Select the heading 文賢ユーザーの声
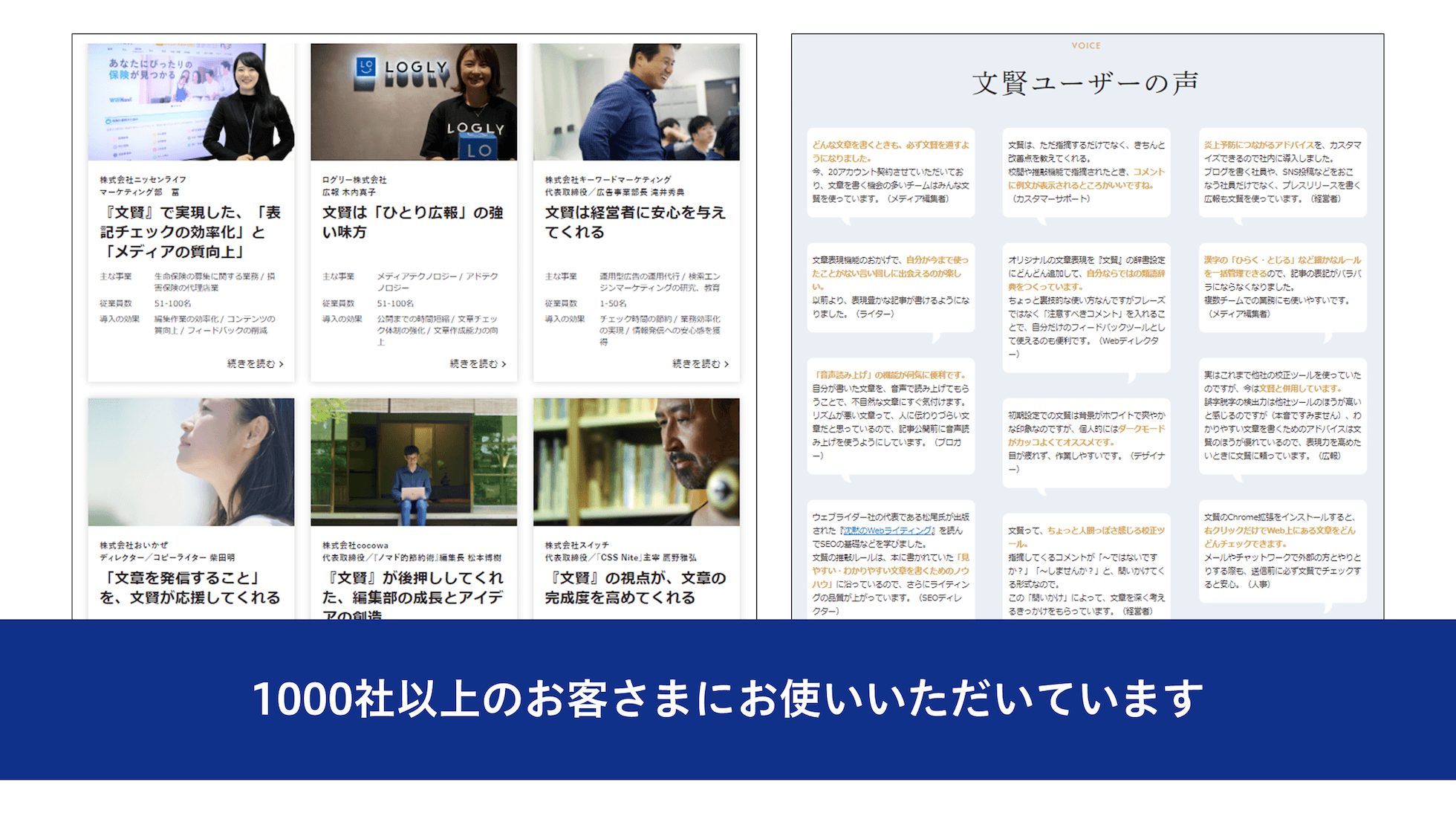Screen dimensions: 1456x819 [1085, 82]
